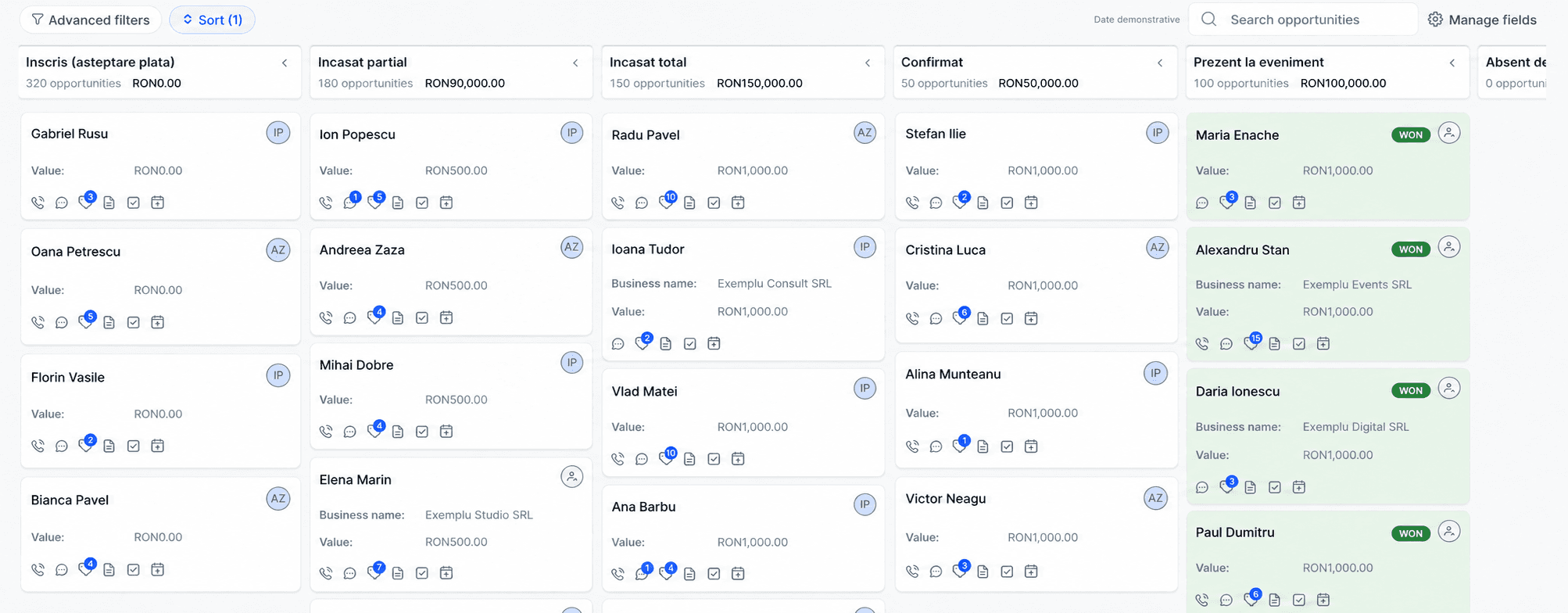The height and width of the screenshot is (613, 1568).
Task: Click chat icon on Maria Enache card
Action: coord(1202,203)
